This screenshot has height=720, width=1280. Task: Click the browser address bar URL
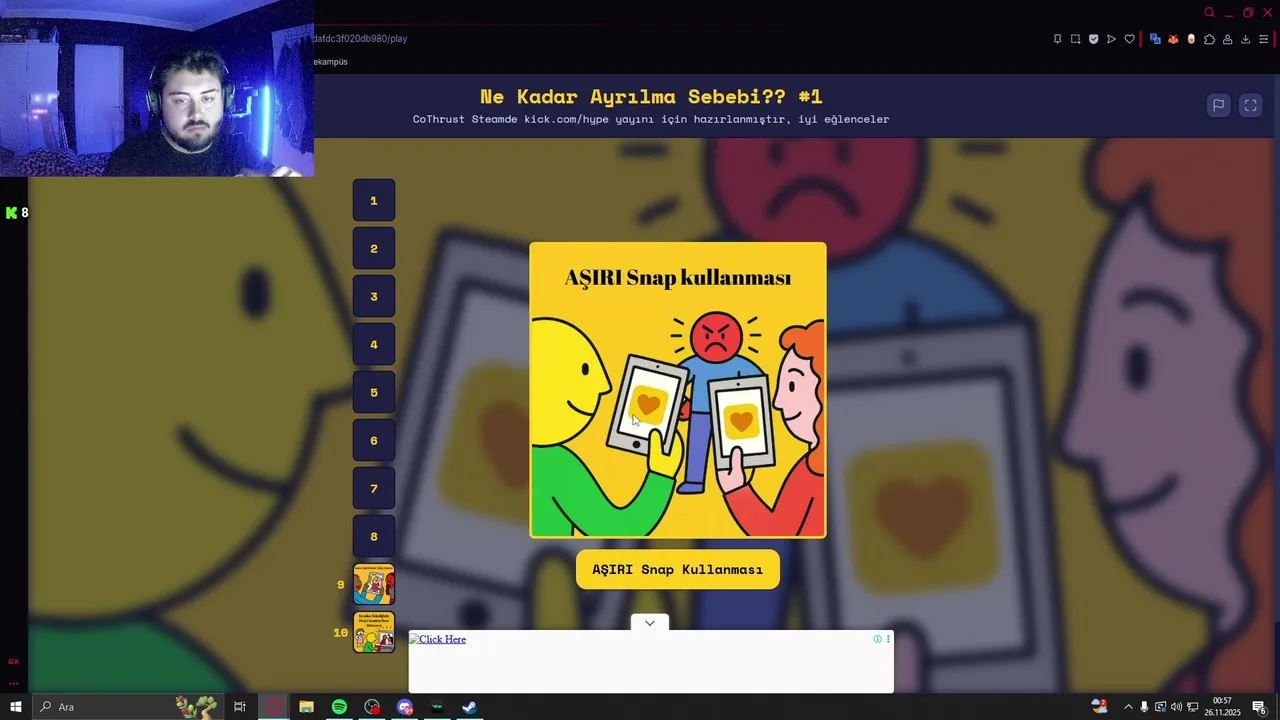point(360,39)
